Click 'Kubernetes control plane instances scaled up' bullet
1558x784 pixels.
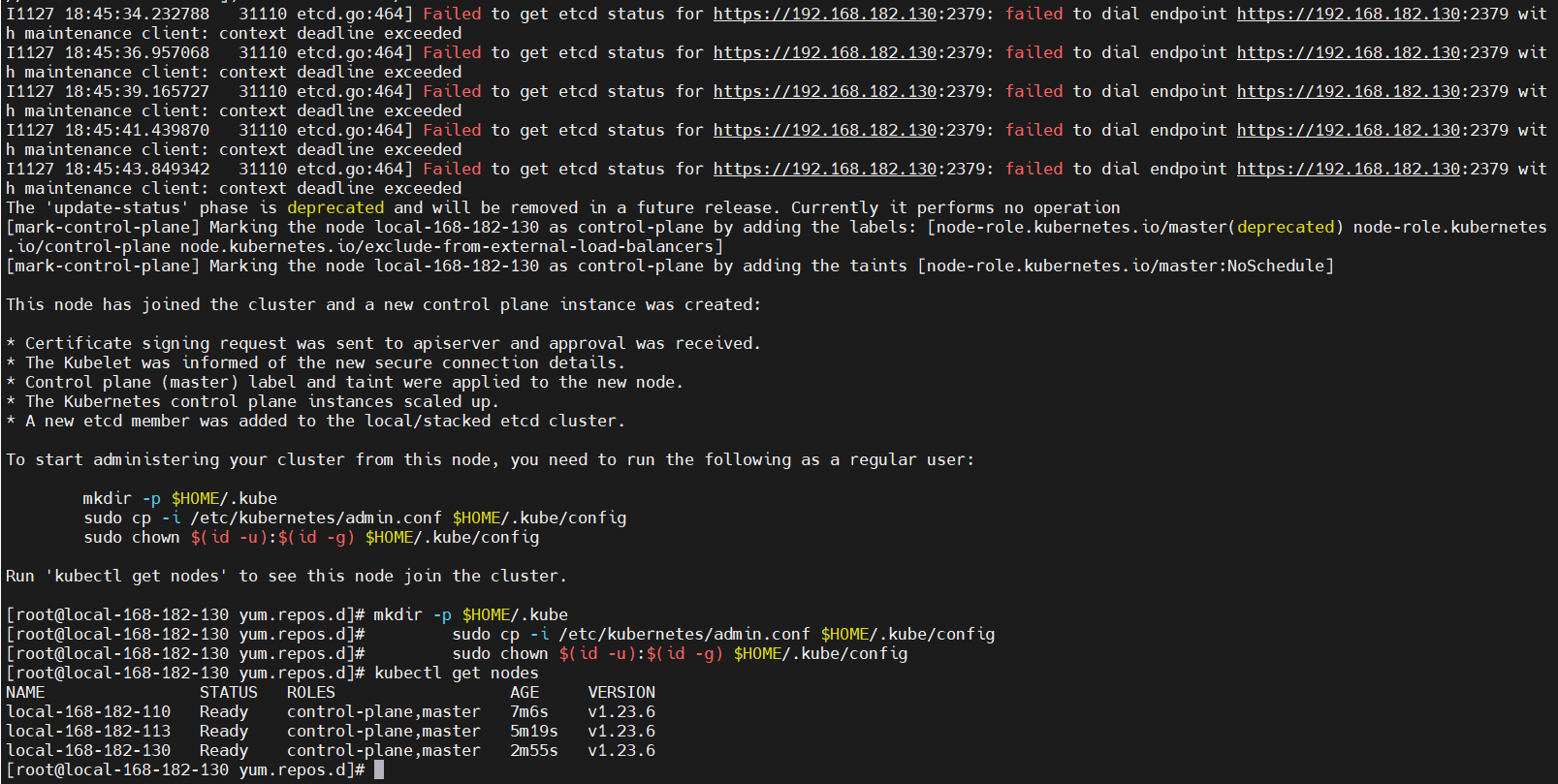pos(253,401)
